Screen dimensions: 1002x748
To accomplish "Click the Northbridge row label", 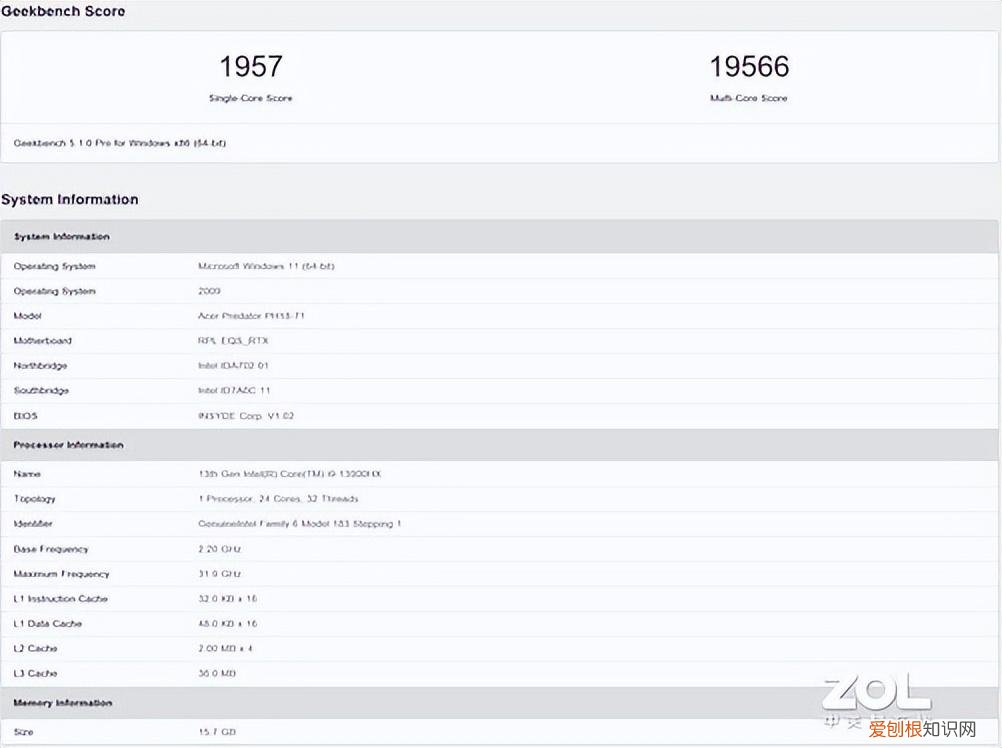I will point(41,366).
